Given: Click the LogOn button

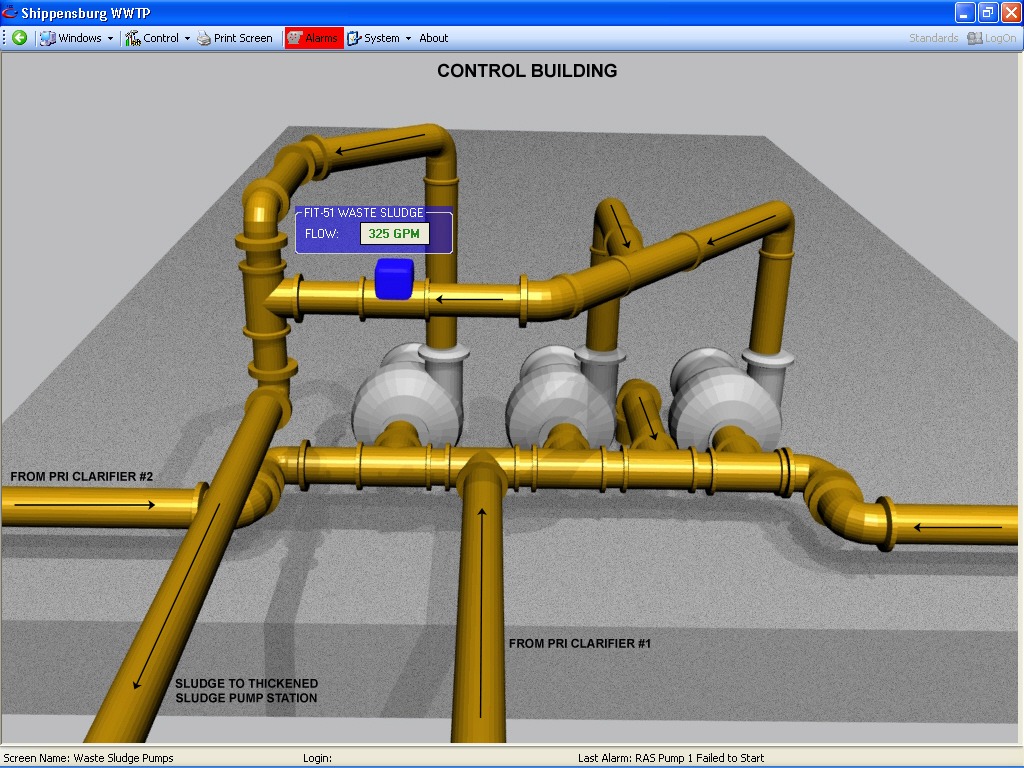Looking at the screenshot, I should [991, 38].
